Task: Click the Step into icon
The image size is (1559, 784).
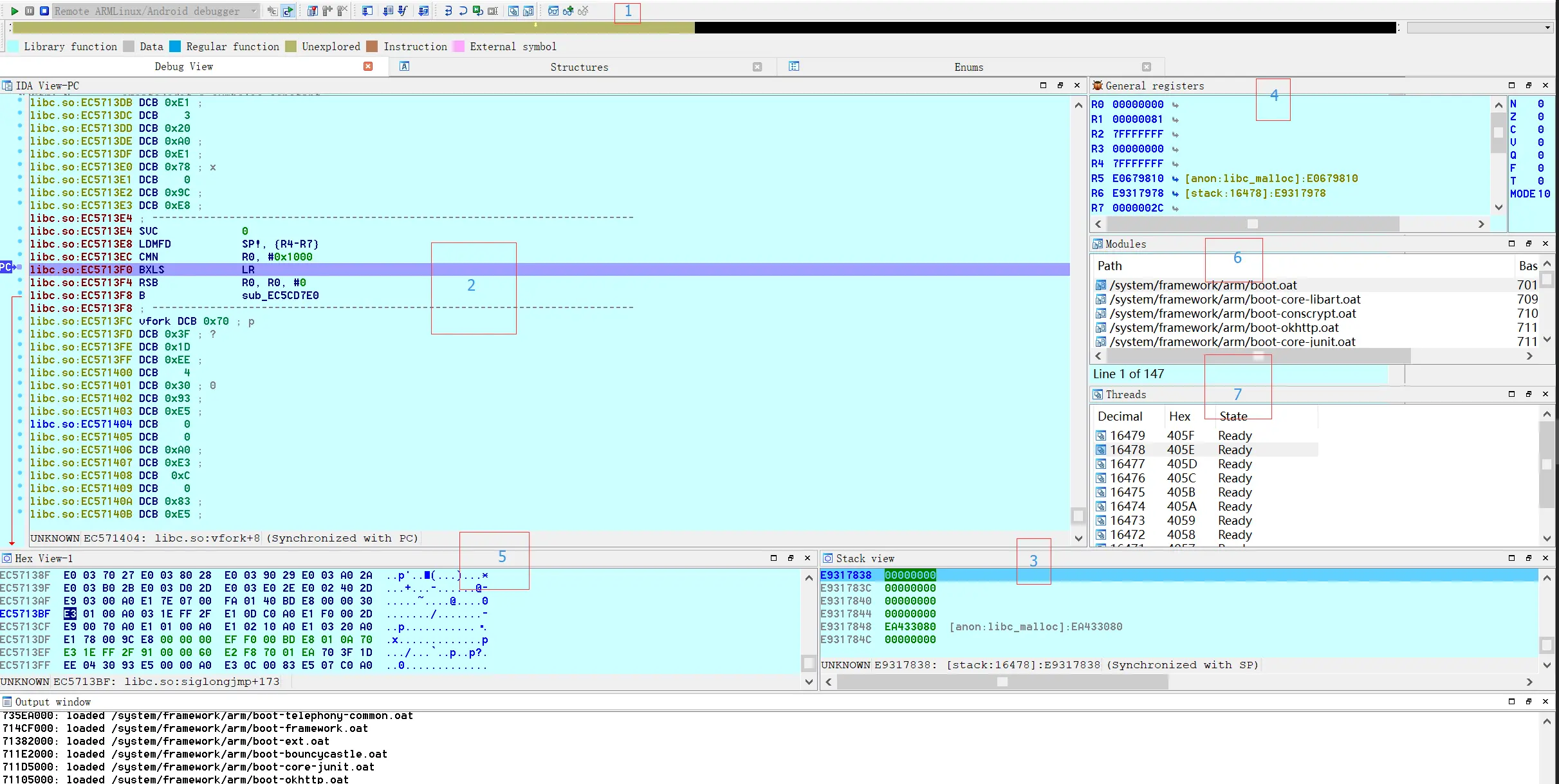Action: click(x=448, y=11)
